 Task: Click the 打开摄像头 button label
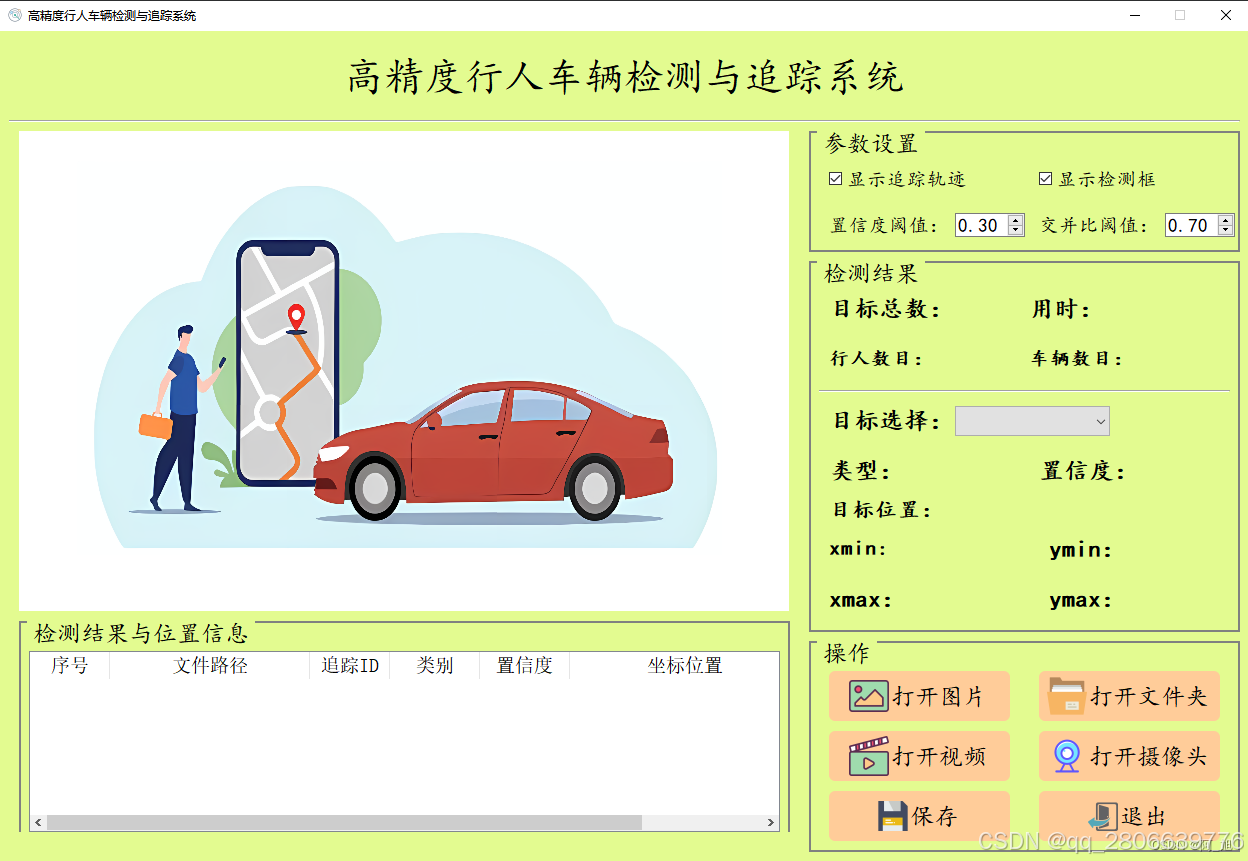point(1149,757)
